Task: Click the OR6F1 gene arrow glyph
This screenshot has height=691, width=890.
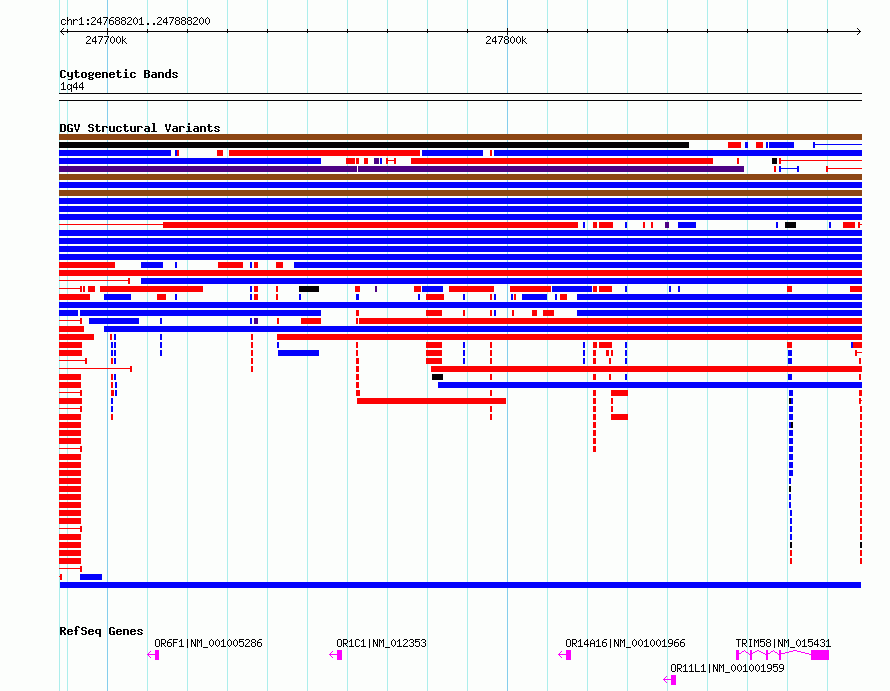Action: click(153, 655)
